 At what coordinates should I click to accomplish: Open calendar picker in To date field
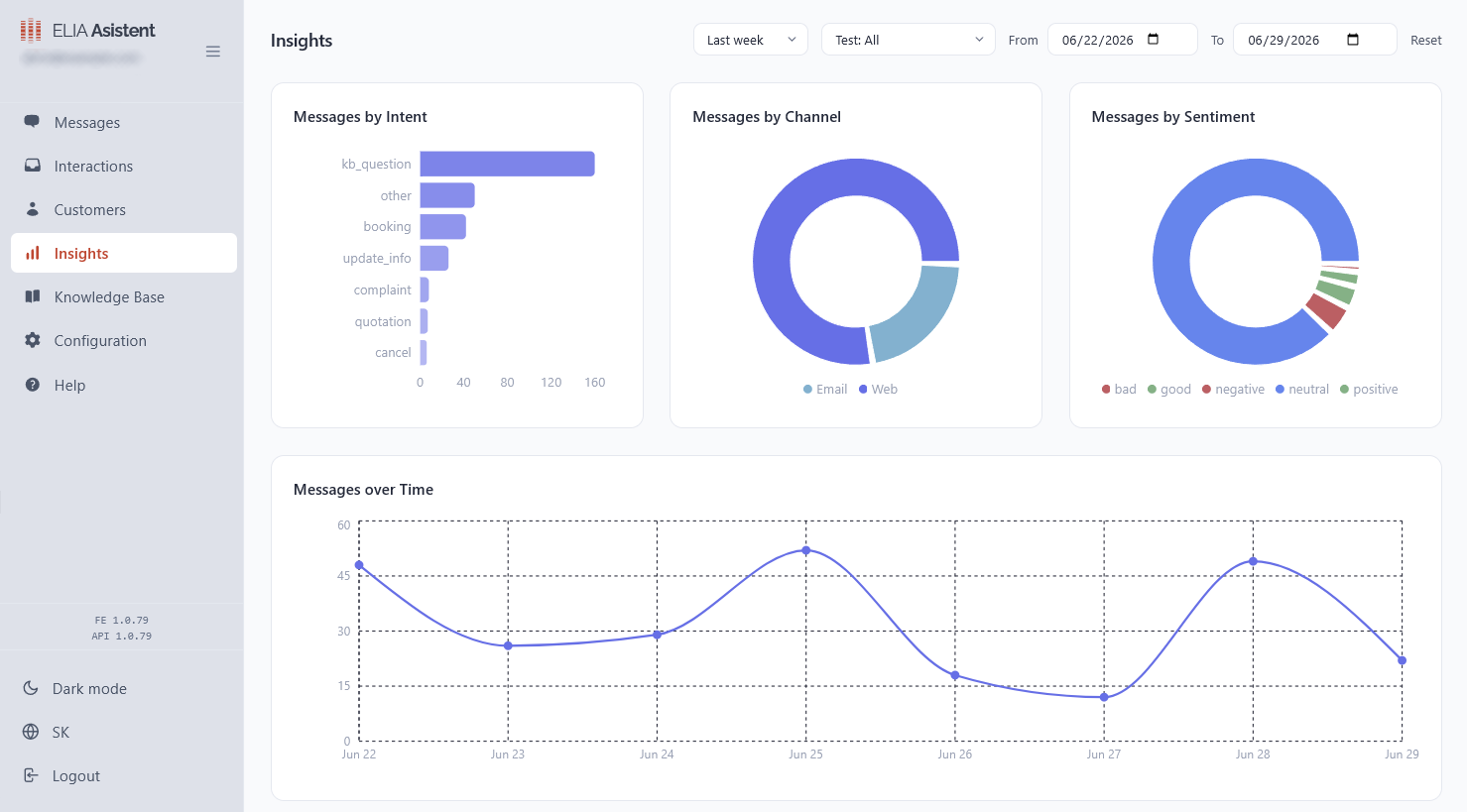tap(1353, 40)
